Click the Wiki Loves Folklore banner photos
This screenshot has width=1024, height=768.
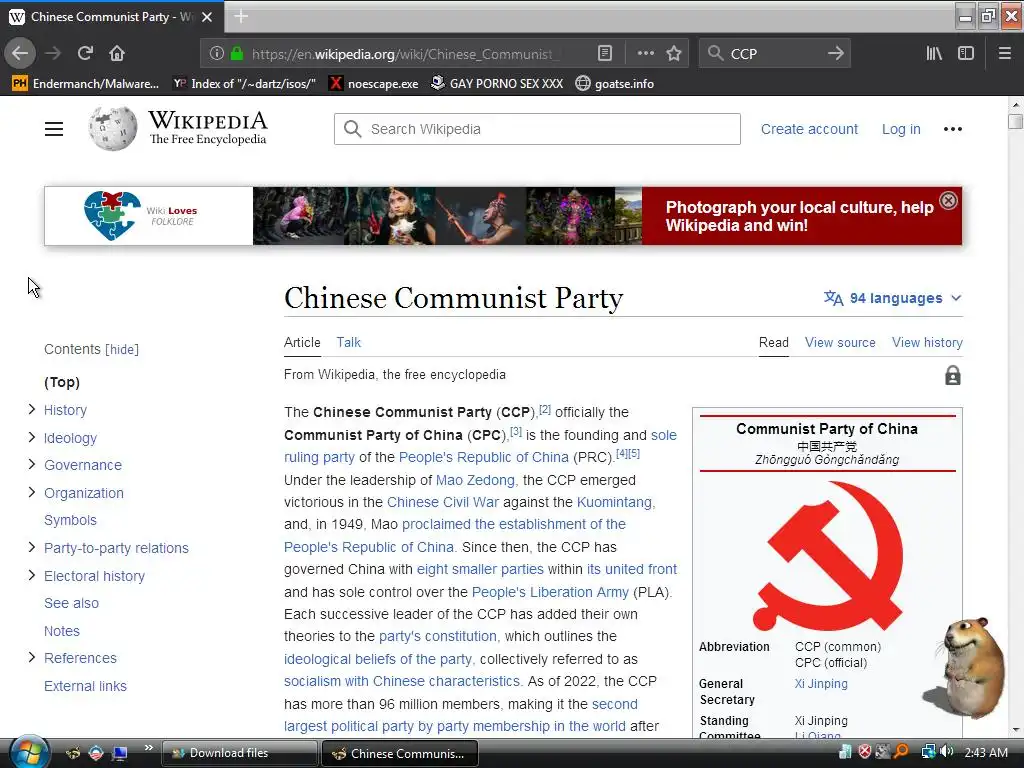447,216
